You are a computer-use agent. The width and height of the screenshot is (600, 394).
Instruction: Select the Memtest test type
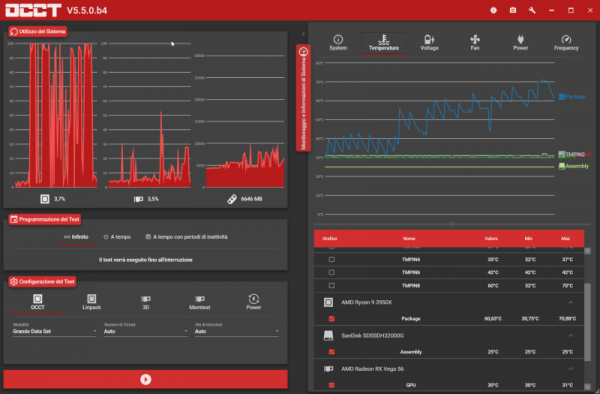200,302
